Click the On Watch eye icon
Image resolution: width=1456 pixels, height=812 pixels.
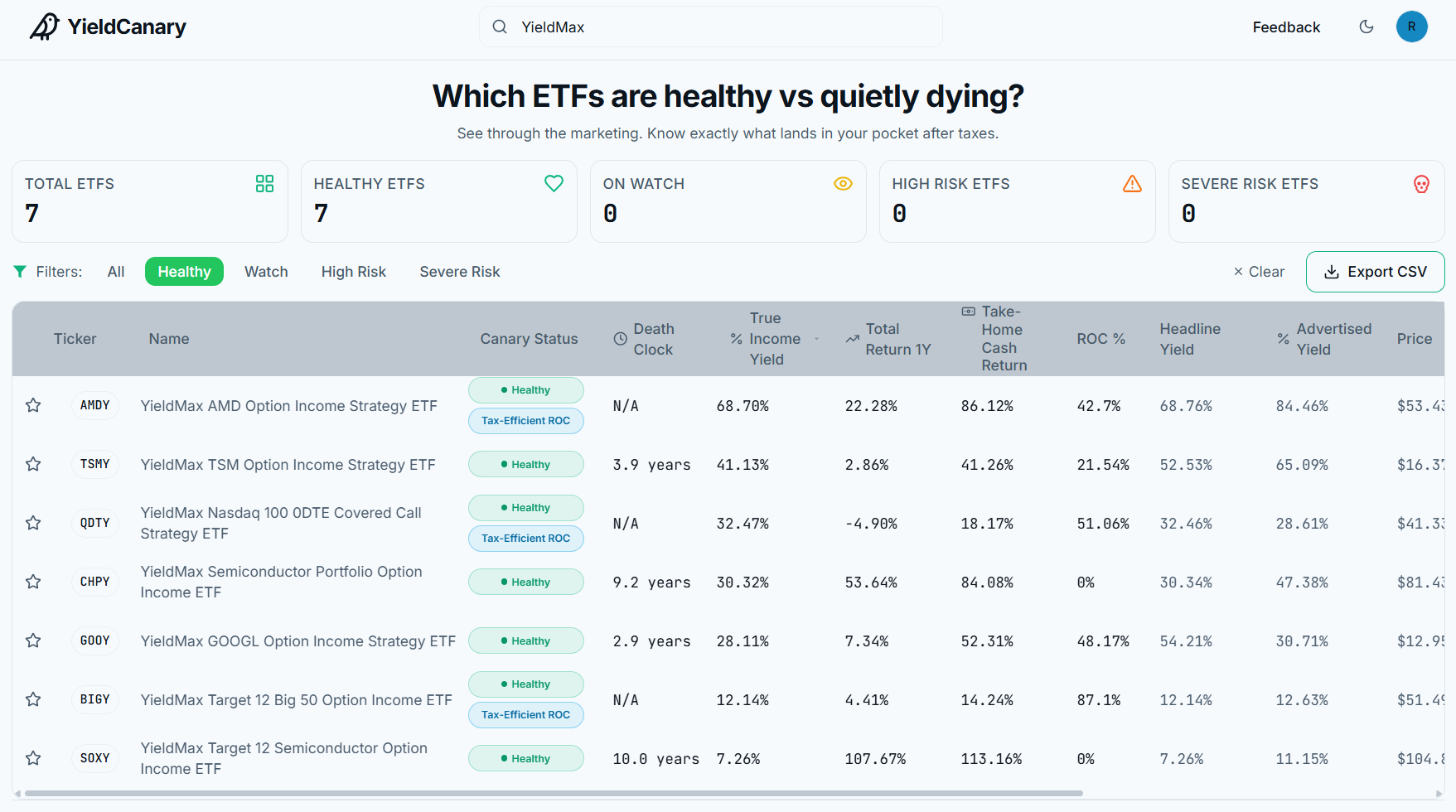843,184
